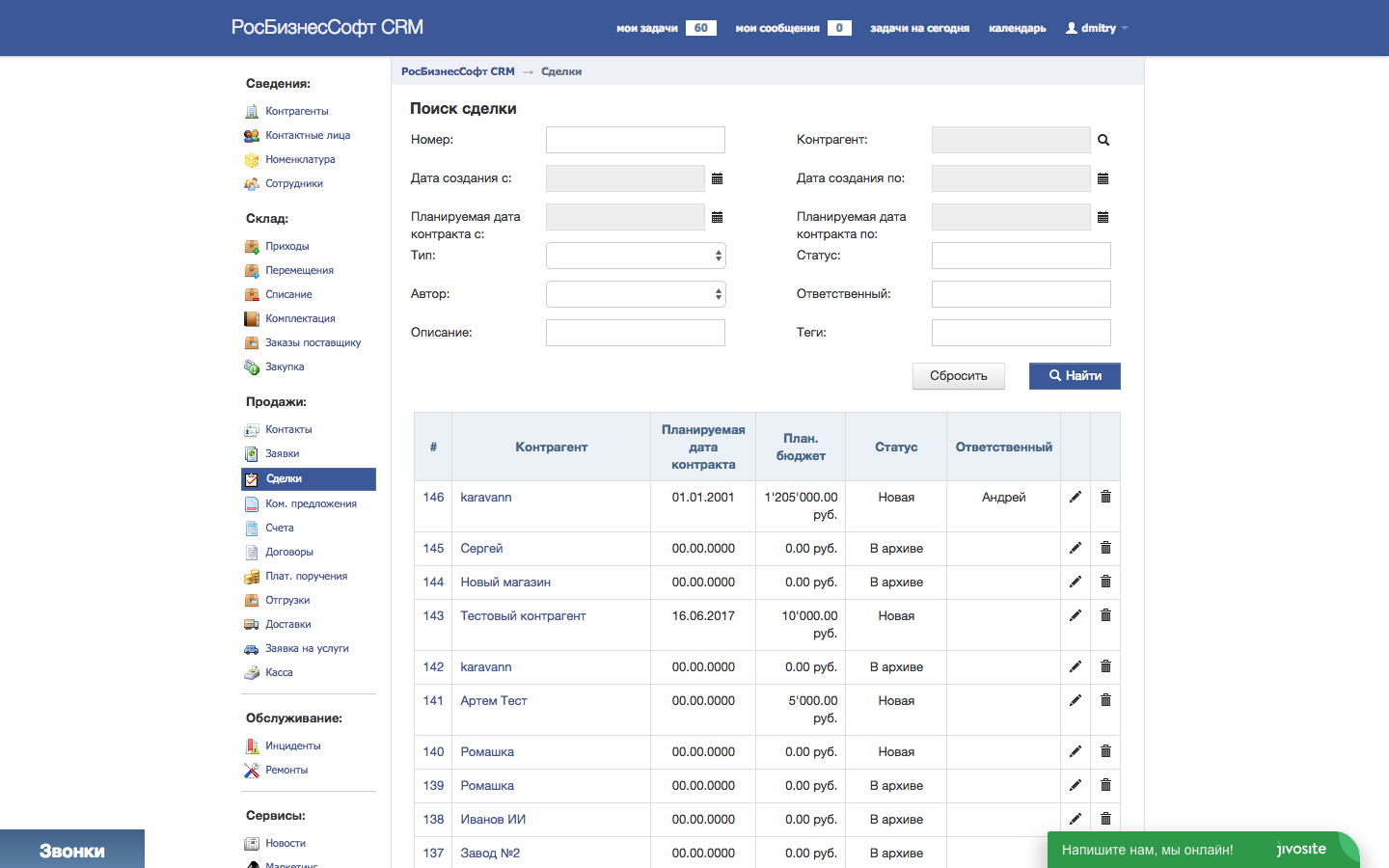Expand the dmitry user menu

pos(1096,28)
